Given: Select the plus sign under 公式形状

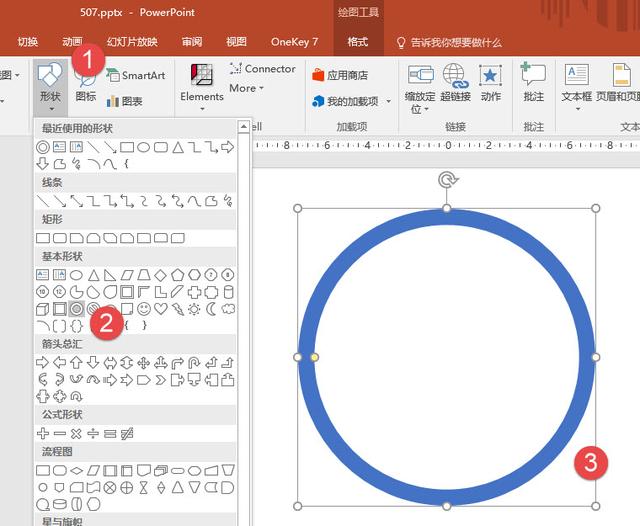Looking at the screenshot, I should 43,433.
